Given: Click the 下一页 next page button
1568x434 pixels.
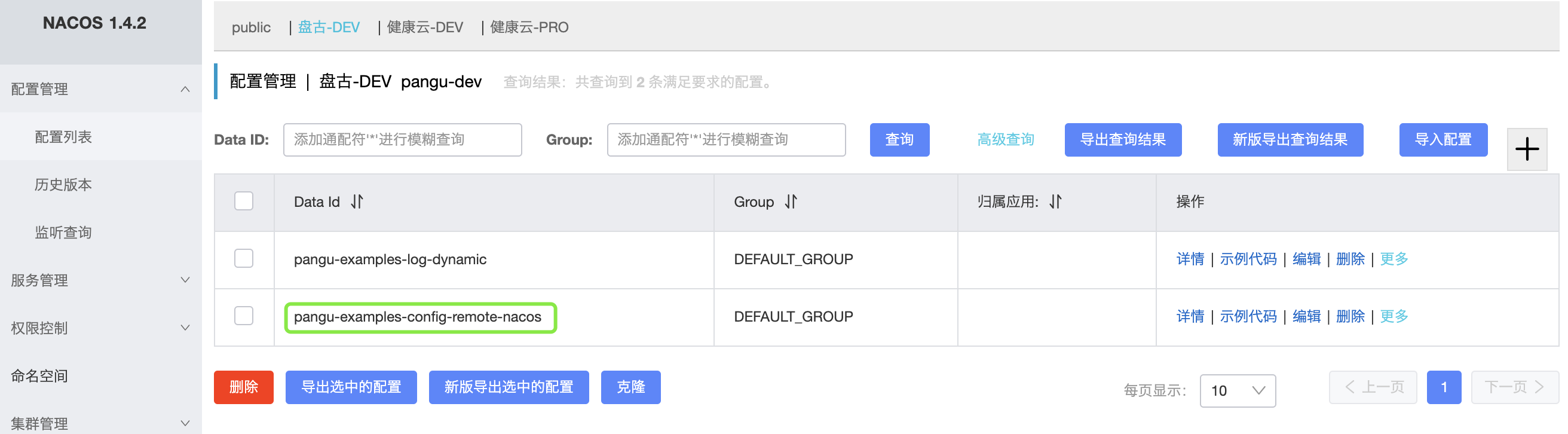Looking at the screenshot, I should click(x=1515, y=387).
